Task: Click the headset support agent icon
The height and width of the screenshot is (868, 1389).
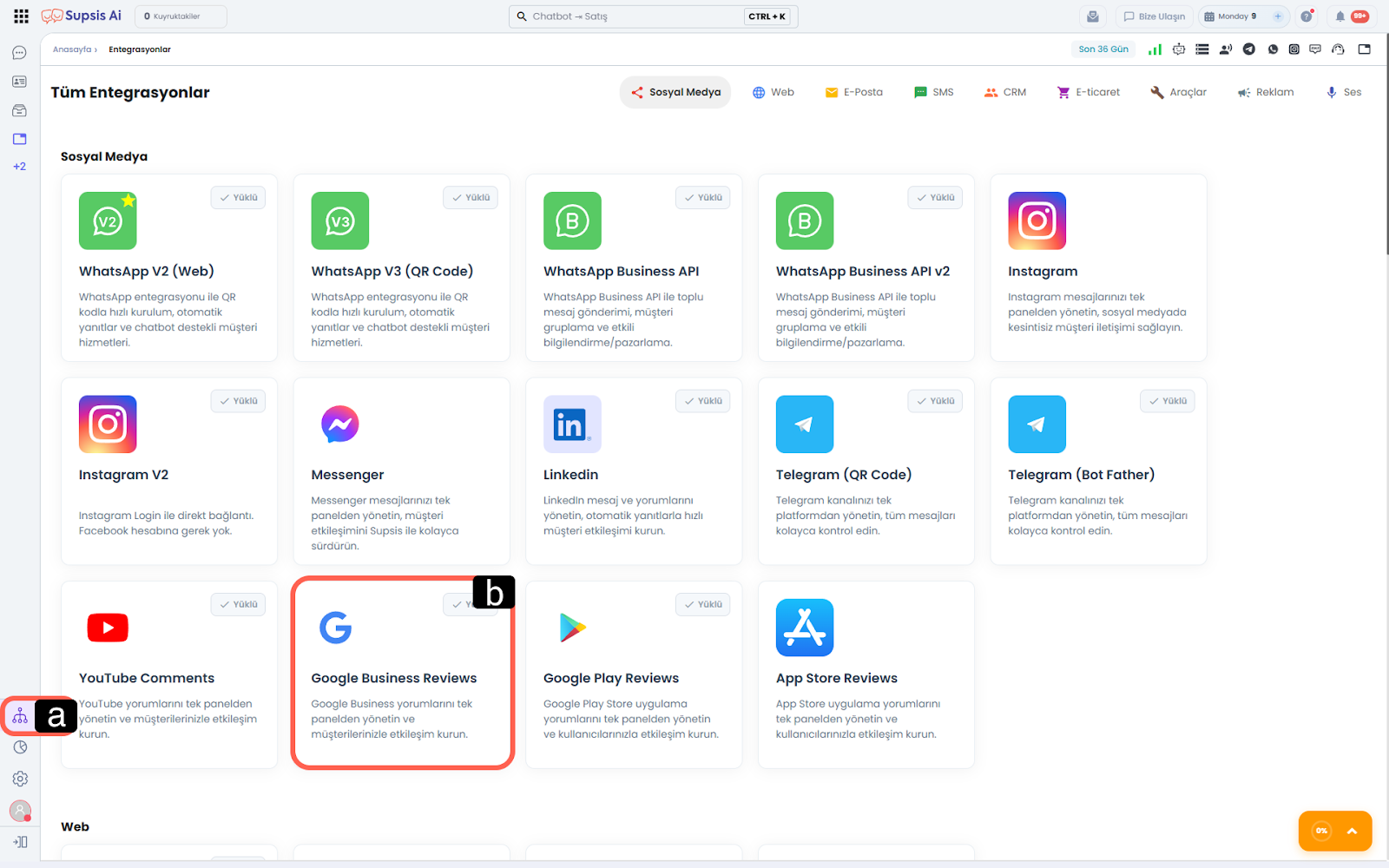Action: click(x=1338, y=49)
